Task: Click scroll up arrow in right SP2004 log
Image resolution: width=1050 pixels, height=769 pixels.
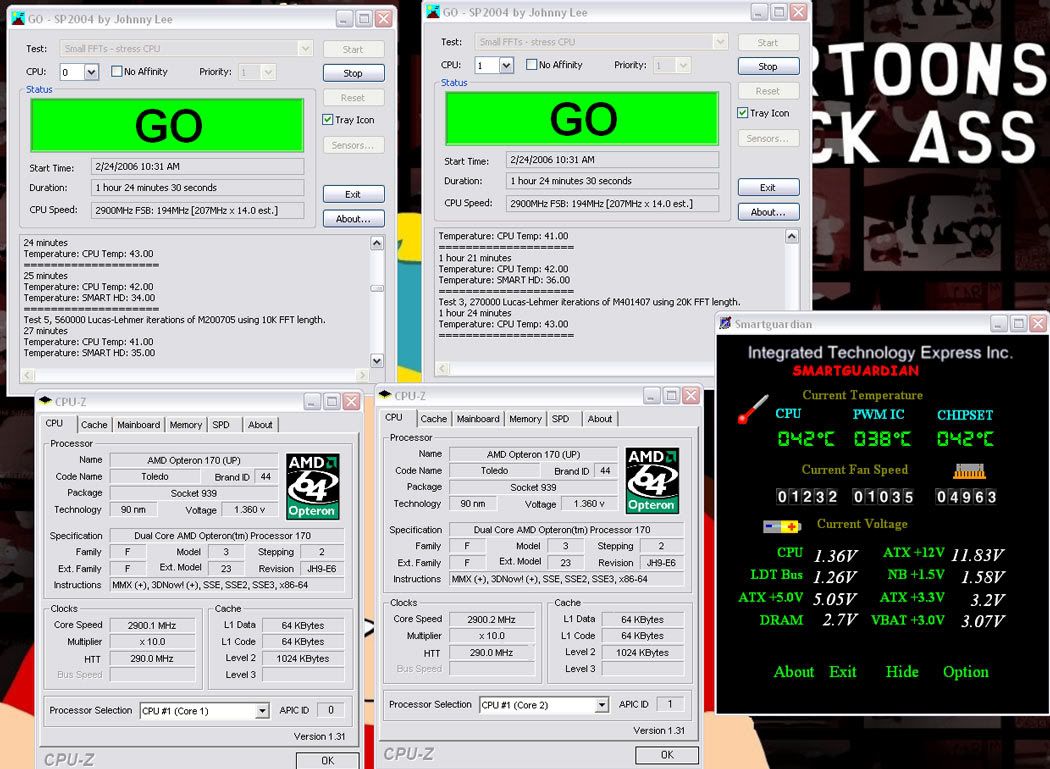Action: point(792,236)
